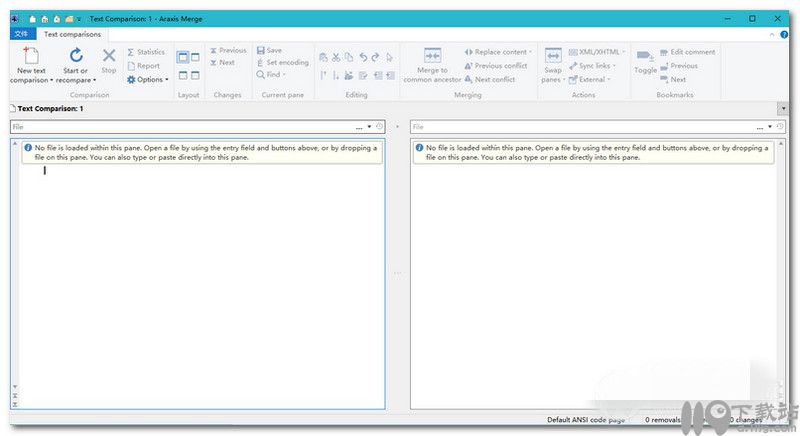Viewport: 800px width, 436px height.
Task: Click Set encoding in Current pane group
Action: point(283,62)
